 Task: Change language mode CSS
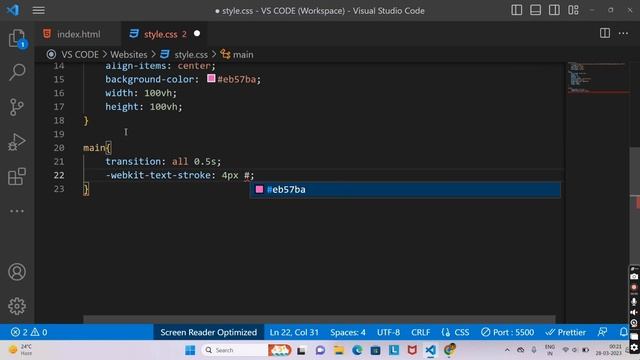tap(456, 332)
